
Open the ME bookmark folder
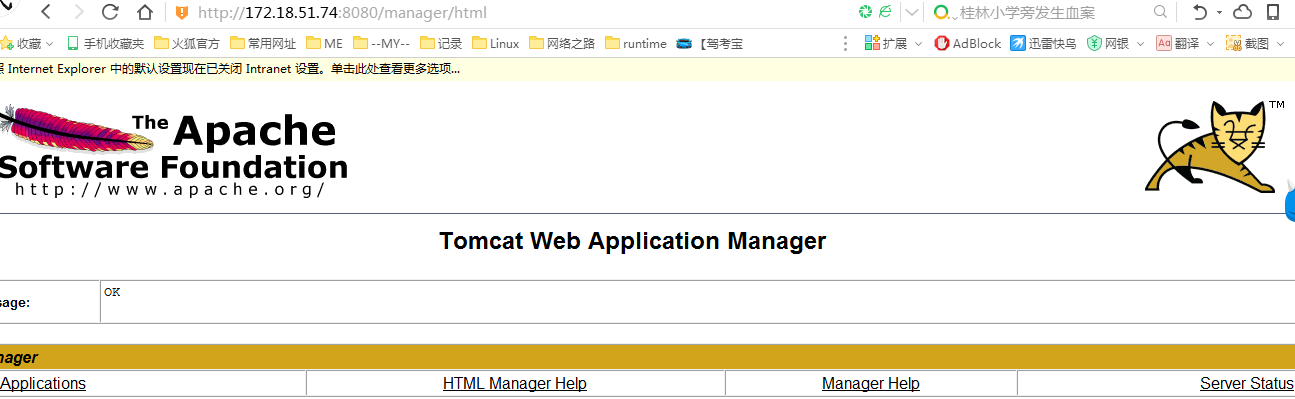pyautogui.click(x=325, y=44)
